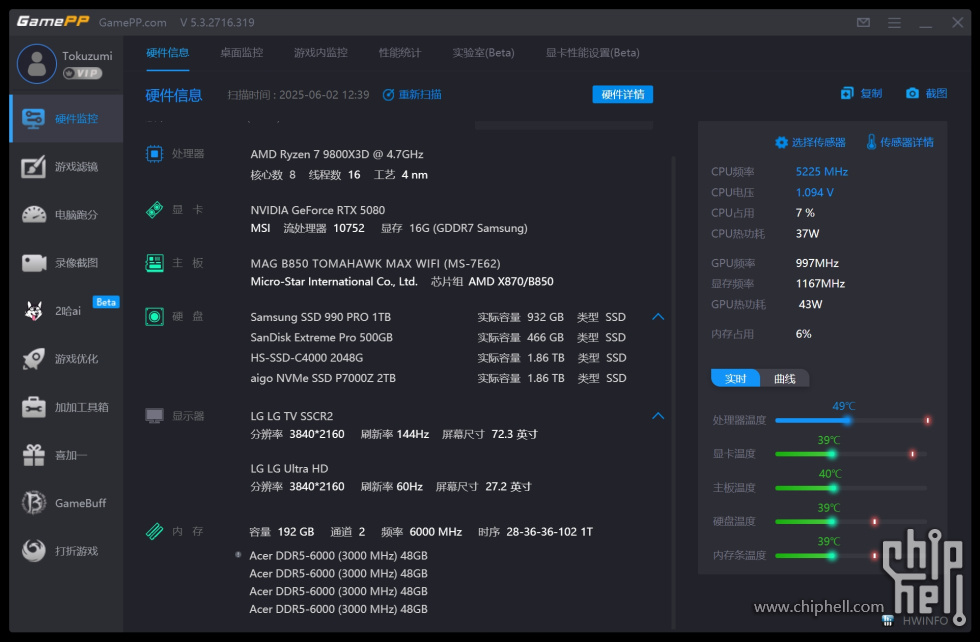Screen dimensions: 980x642
Task: Open 加加工具箱 toolbox
Action: pos(66,408)
